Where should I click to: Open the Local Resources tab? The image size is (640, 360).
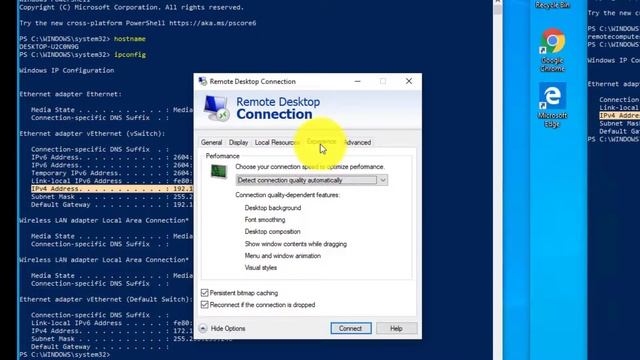(277, 142)
